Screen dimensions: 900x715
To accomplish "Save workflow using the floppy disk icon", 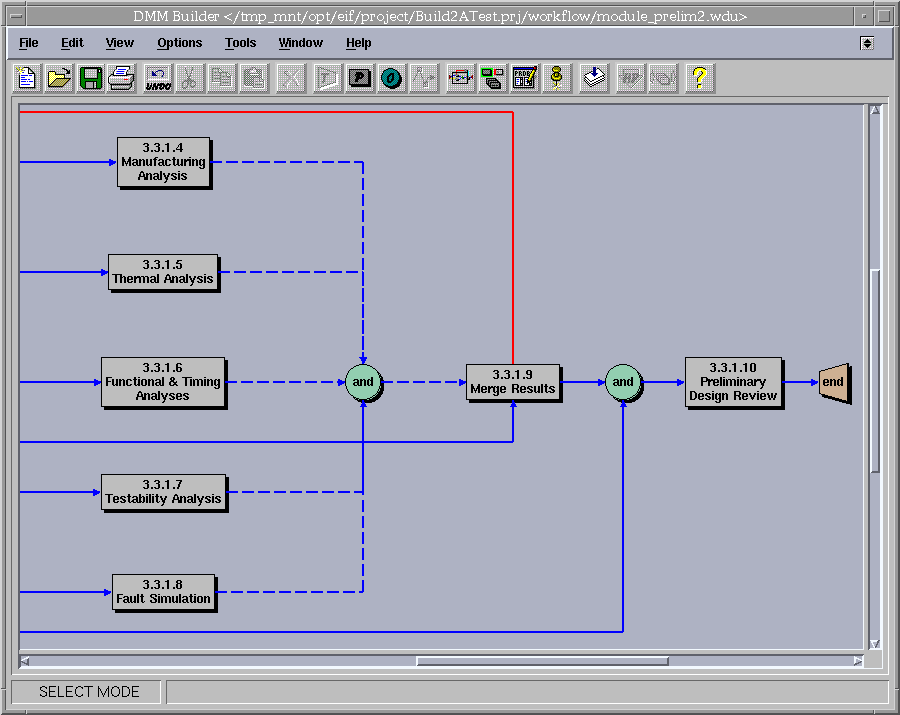I will (x=91, y=78).
